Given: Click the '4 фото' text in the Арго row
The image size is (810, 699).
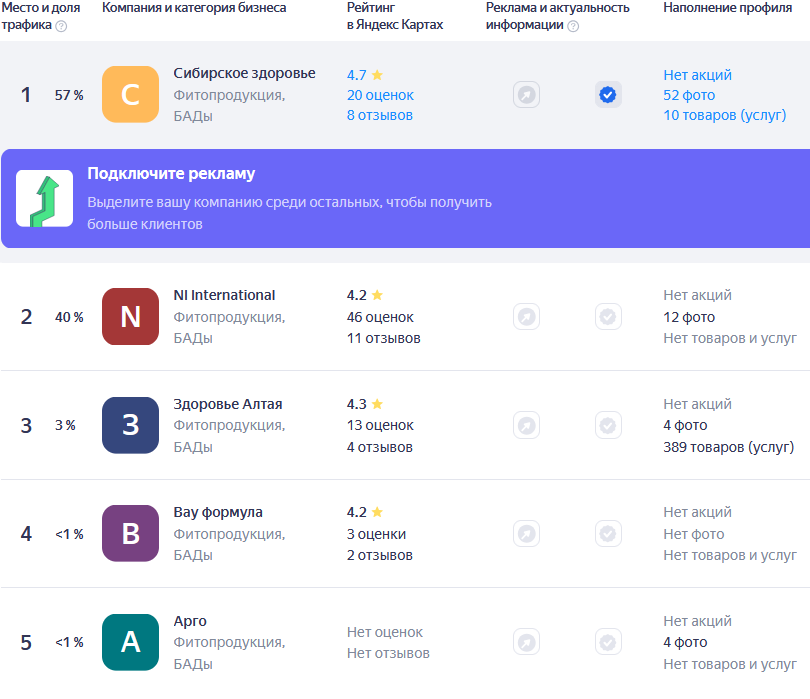Looking at the screenshot, I should click(685, 642).
